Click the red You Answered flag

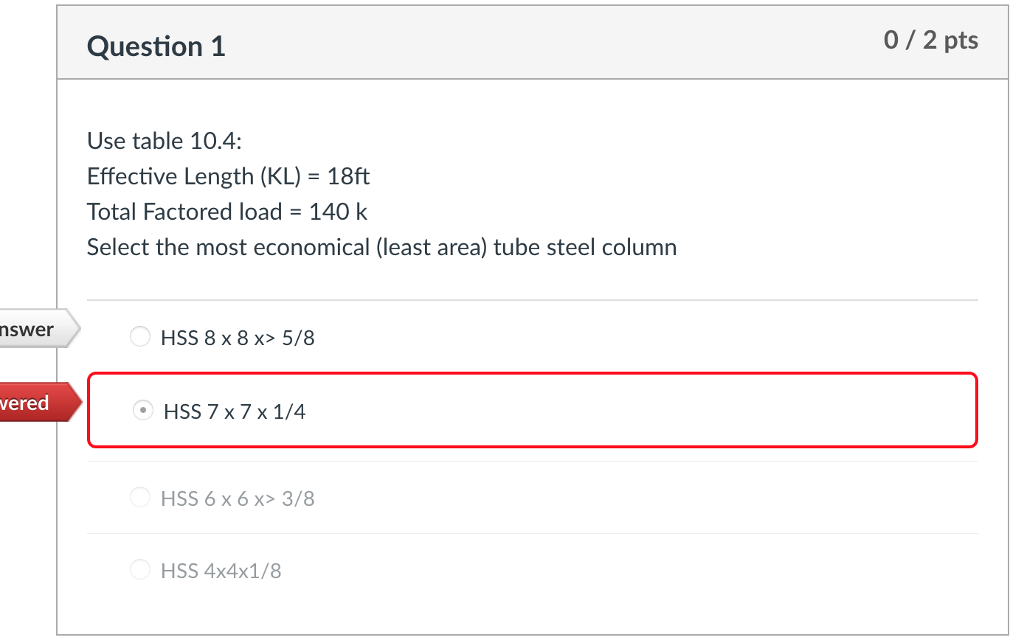(30, 403)
